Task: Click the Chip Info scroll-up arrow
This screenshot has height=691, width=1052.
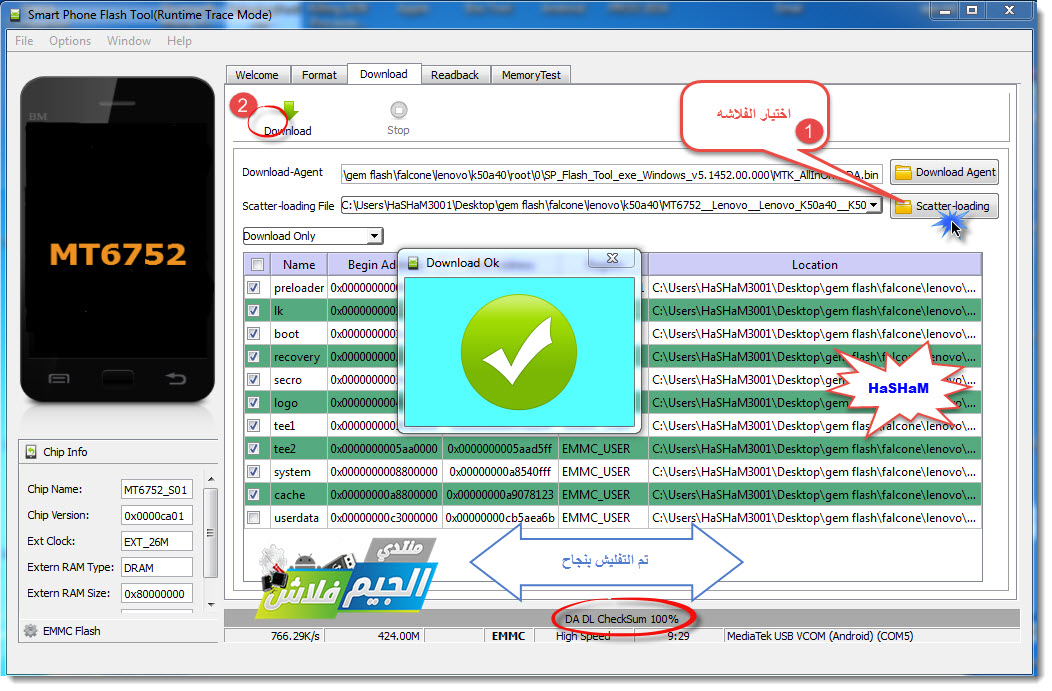Action: (211, 479)
